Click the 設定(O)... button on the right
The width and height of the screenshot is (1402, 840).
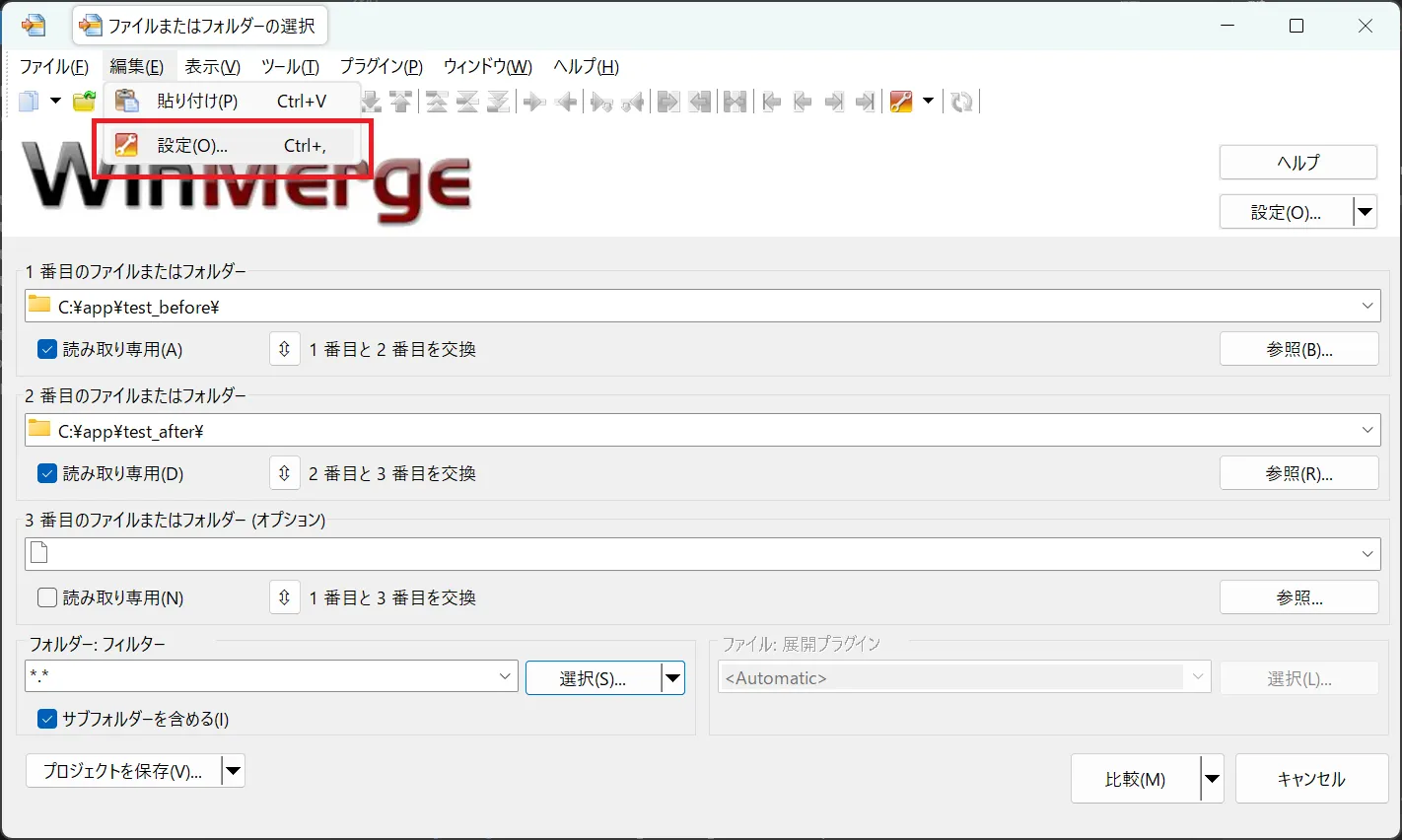coord(1287,212)
